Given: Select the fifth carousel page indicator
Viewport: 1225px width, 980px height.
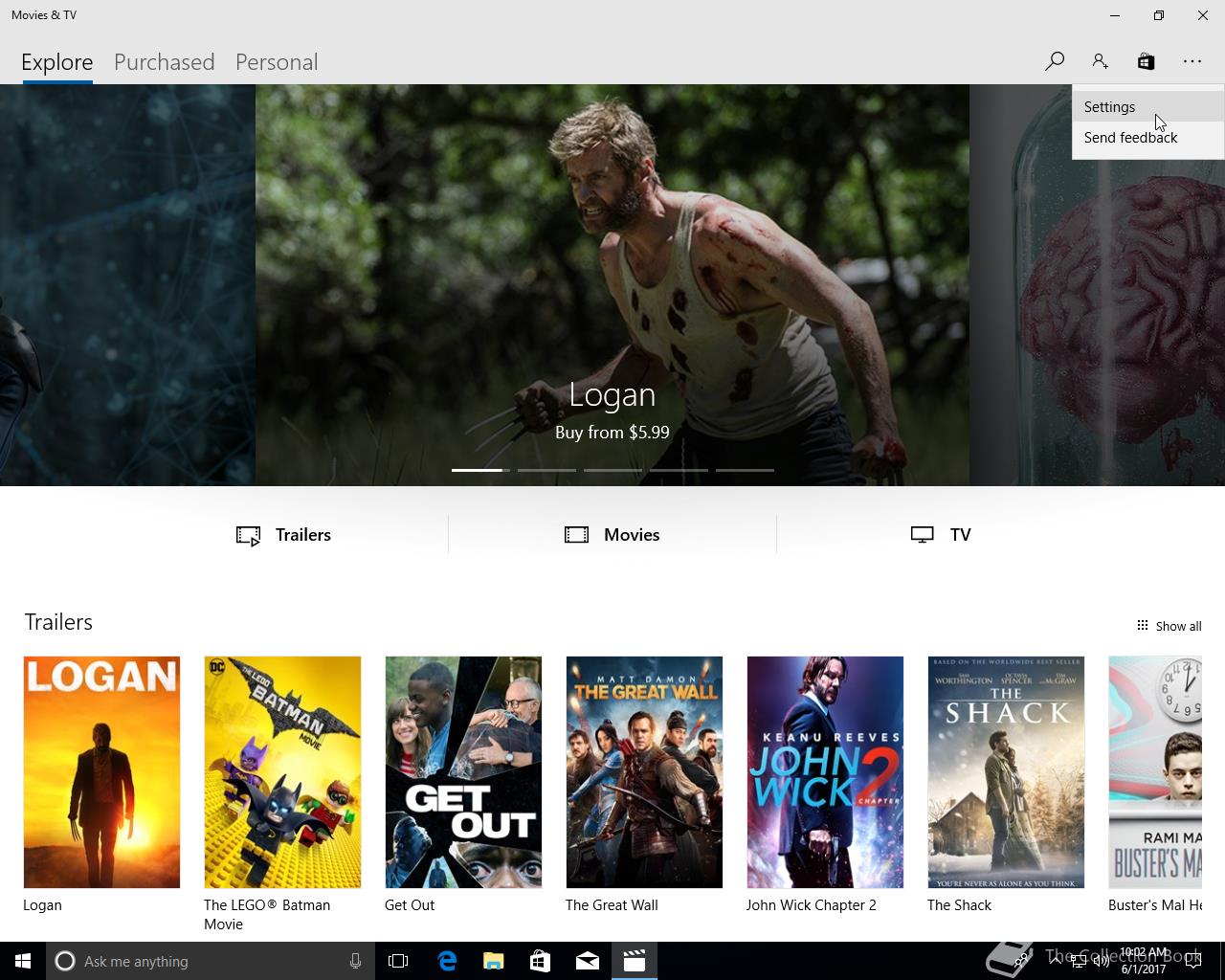Looking at the screenshot, I should pos(745,470).
